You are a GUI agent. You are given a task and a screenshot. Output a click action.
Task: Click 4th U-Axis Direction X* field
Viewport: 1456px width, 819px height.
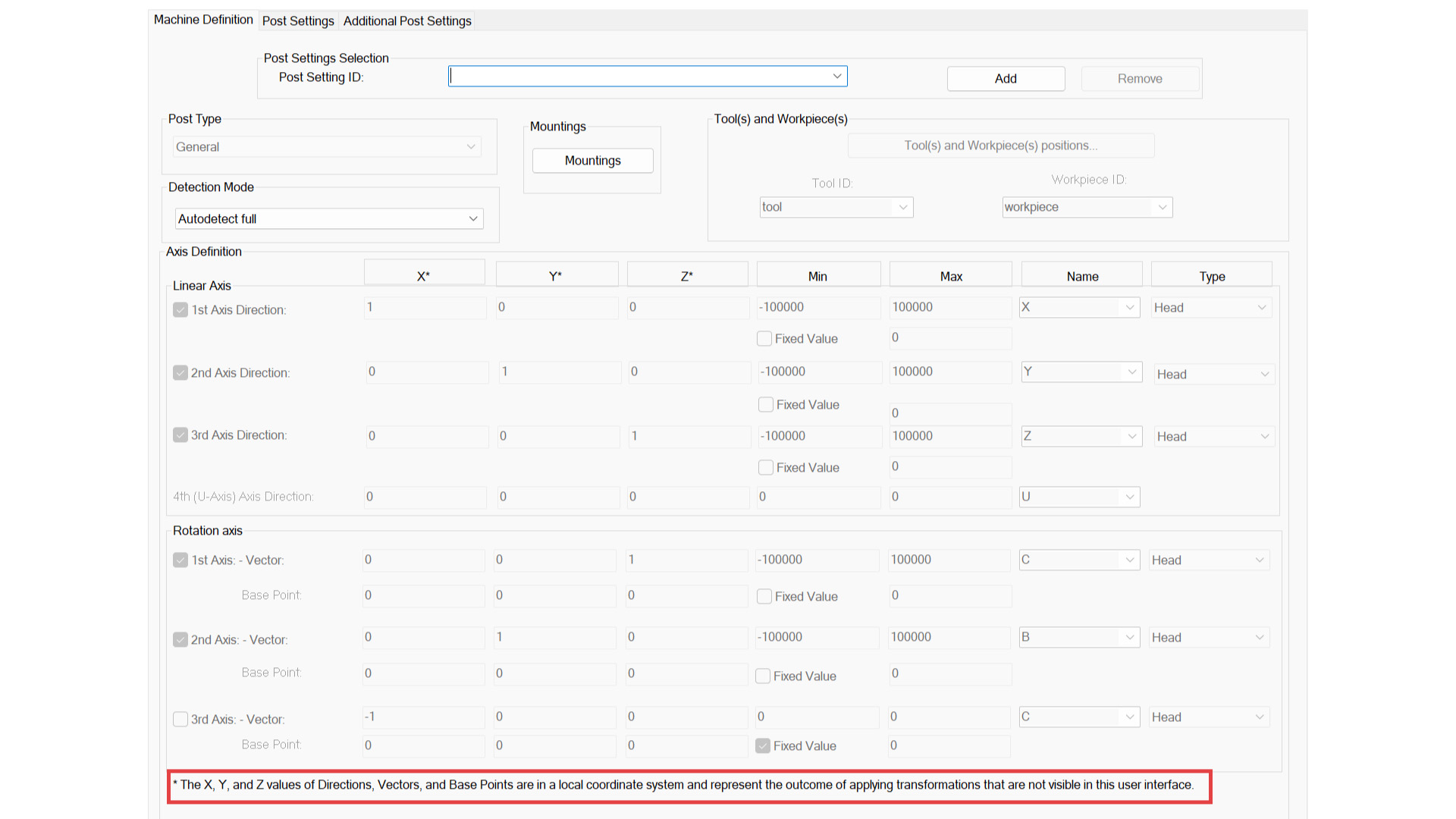(x=425, y=497)
